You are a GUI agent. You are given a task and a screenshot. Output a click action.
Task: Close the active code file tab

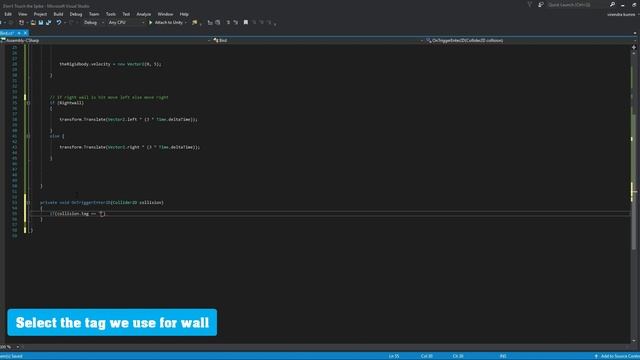tap(25, 33)
